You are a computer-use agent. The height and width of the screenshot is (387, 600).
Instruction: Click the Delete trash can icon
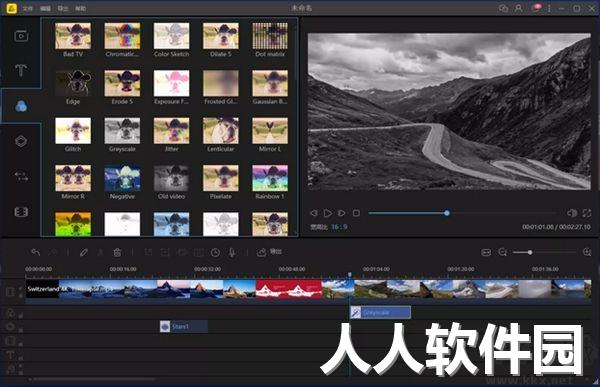(x=117, y=252)
